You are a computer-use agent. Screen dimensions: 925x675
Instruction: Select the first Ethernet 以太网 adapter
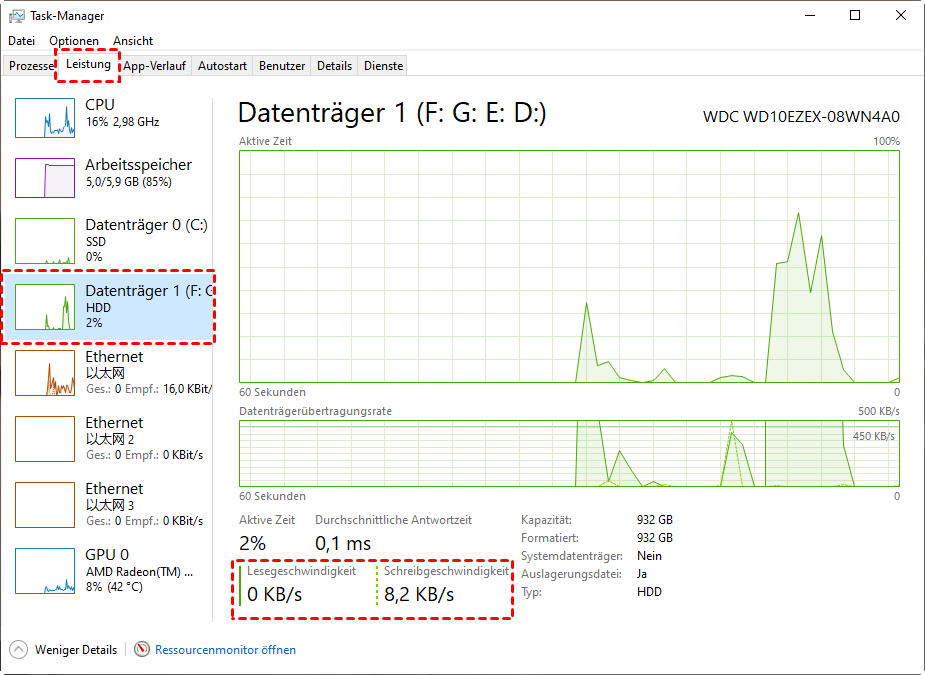pos(110,372)
